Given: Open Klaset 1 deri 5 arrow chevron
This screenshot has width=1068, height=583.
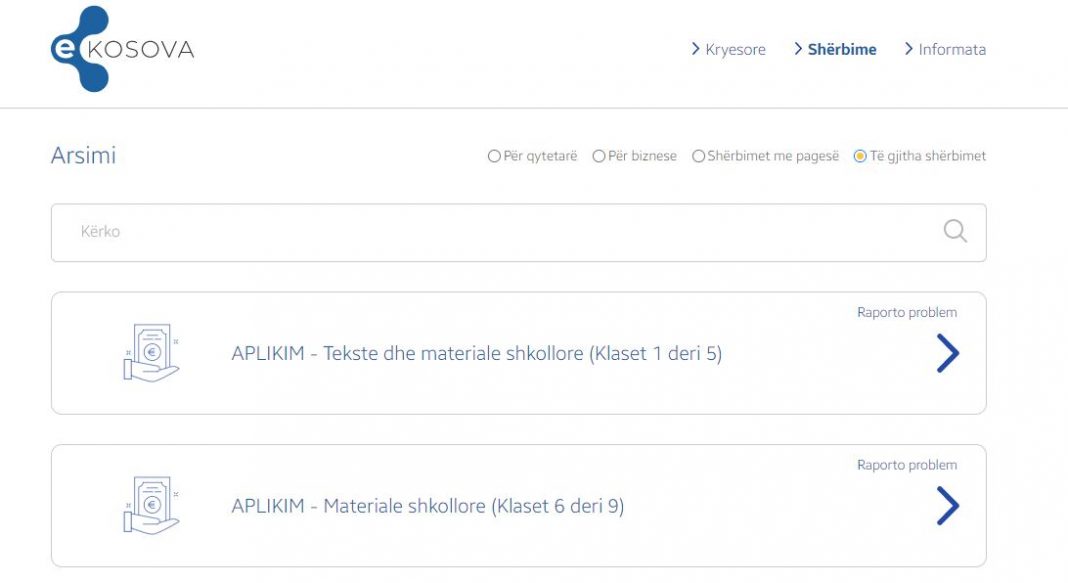Looking at the screenshot, I should tap(947, 353).
